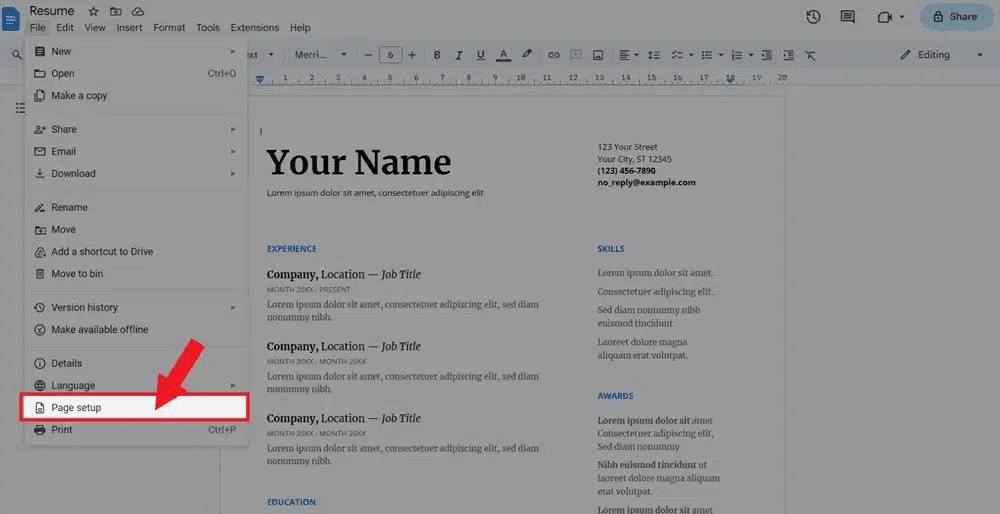
Task: Check the cloud document status icon
Action: 137,11
